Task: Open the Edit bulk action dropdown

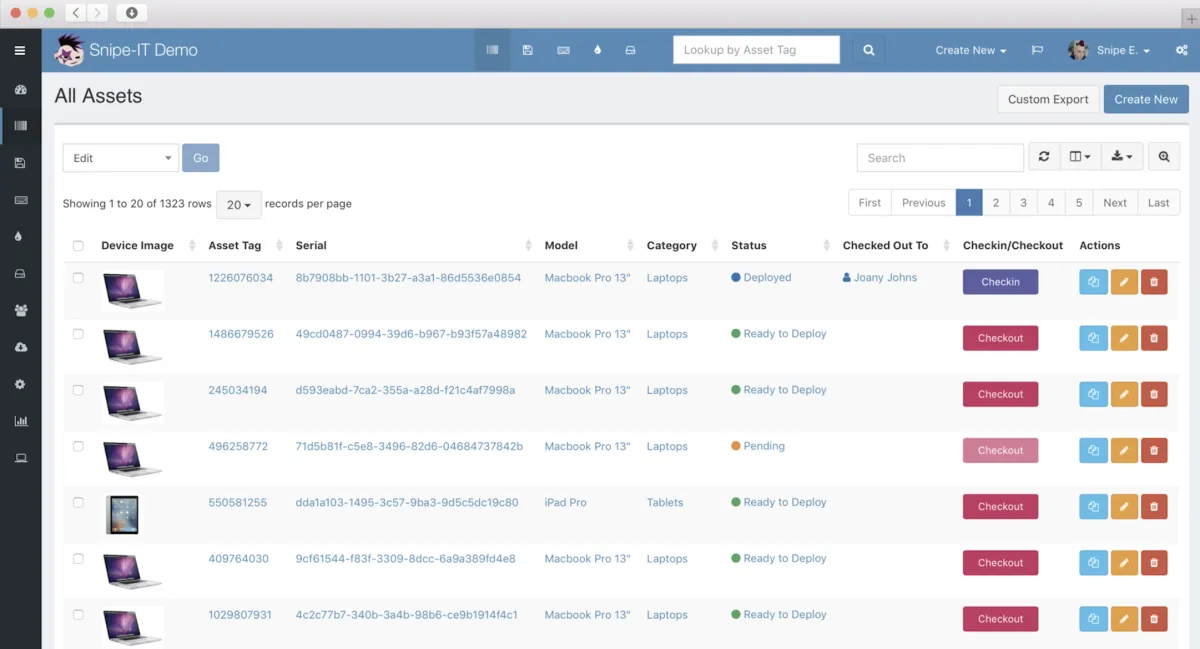Action: tap(120, 158)
